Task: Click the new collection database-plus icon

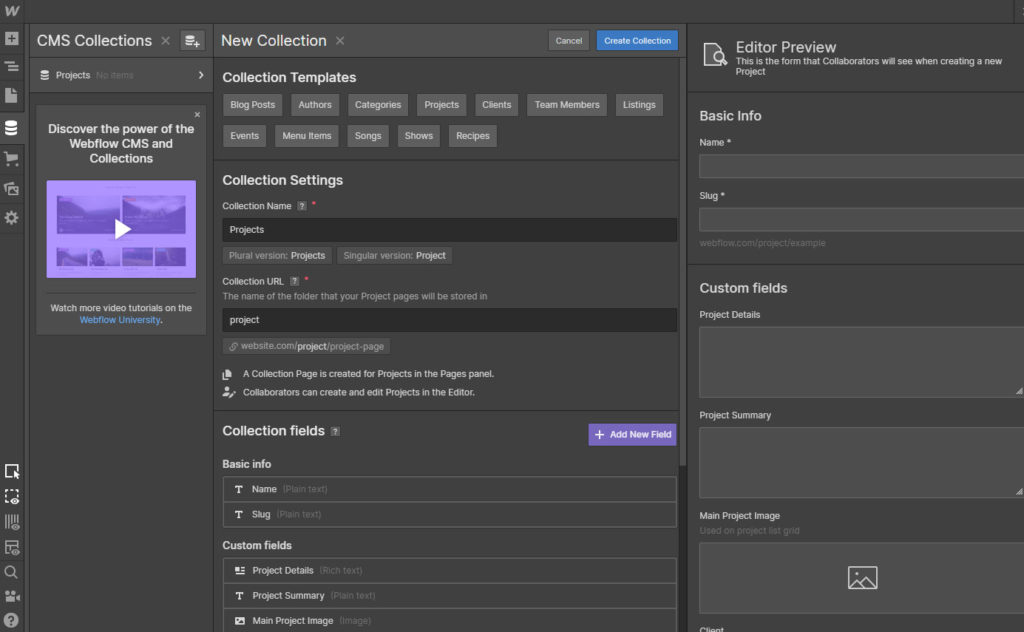Action: 192,41
